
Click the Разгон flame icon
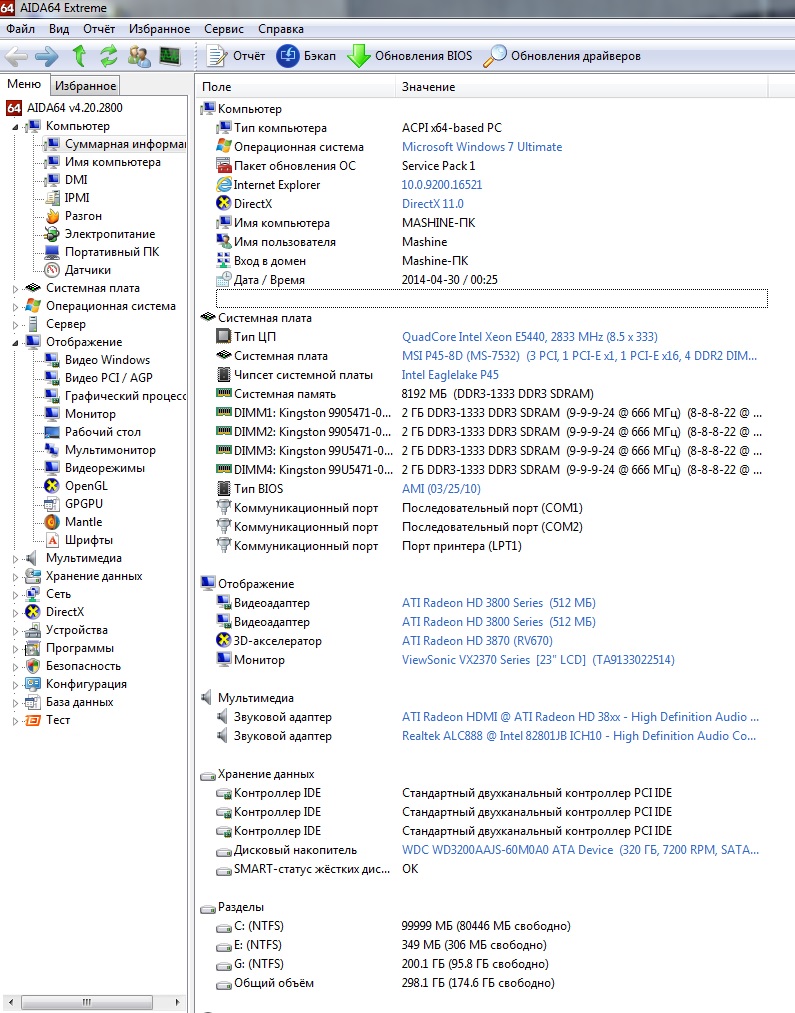click(52, 216)
